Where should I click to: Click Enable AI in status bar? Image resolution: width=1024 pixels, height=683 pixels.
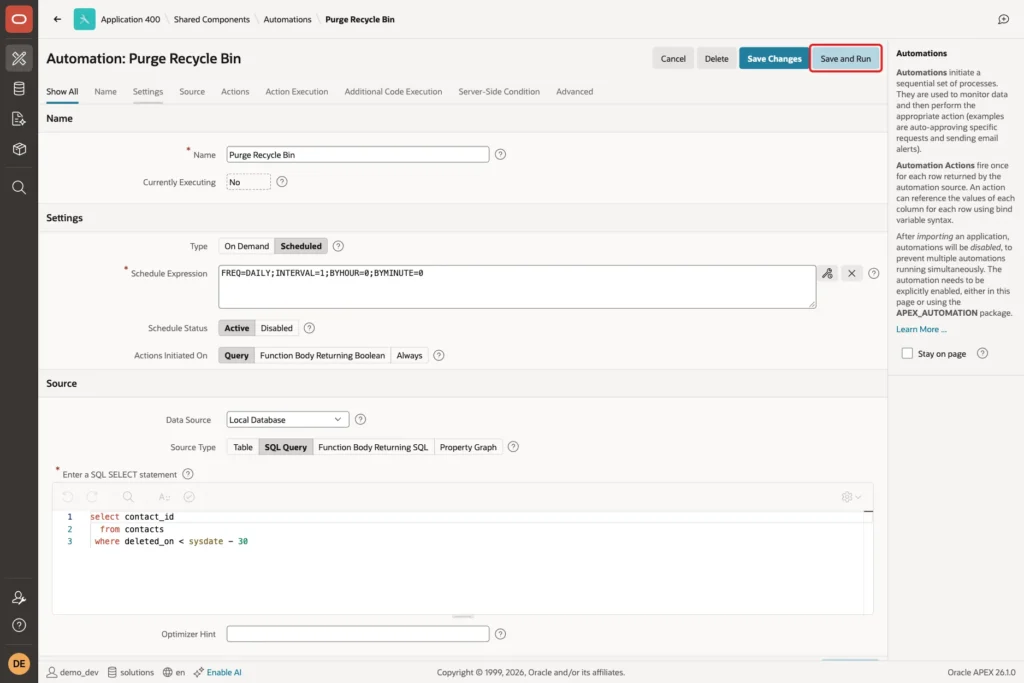[217, 672]
